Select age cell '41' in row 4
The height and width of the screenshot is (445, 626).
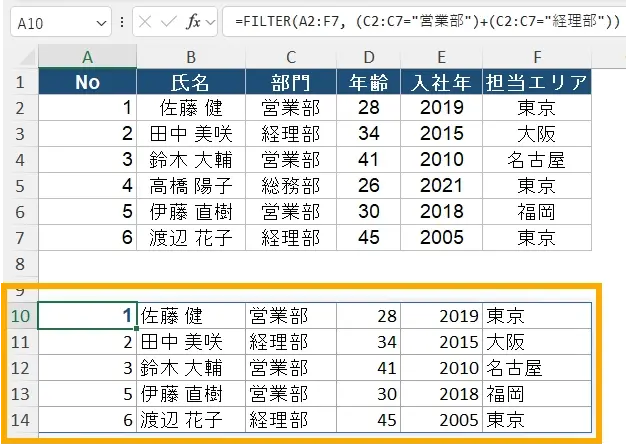[368, 160]
